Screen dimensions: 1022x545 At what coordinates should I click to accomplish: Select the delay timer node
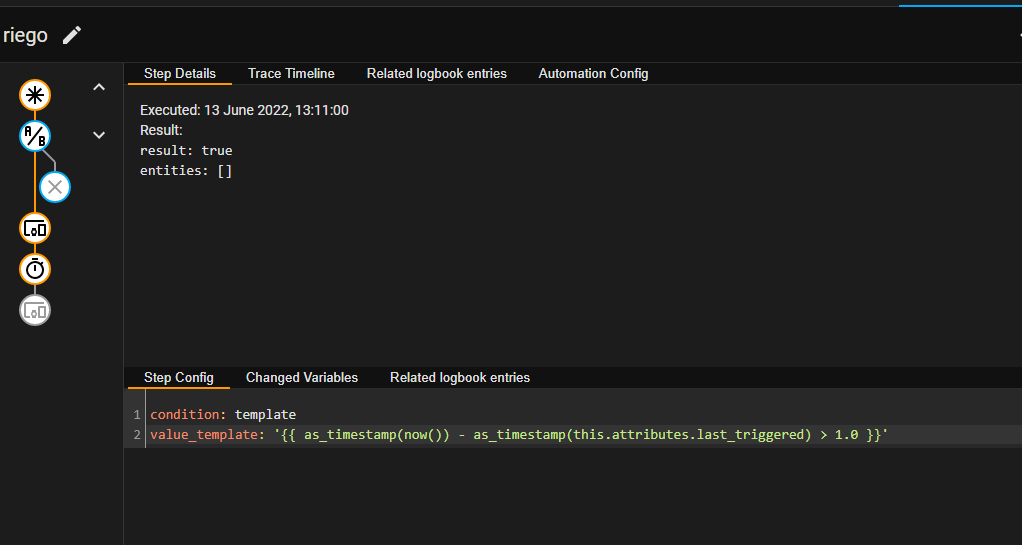[35, 269]
